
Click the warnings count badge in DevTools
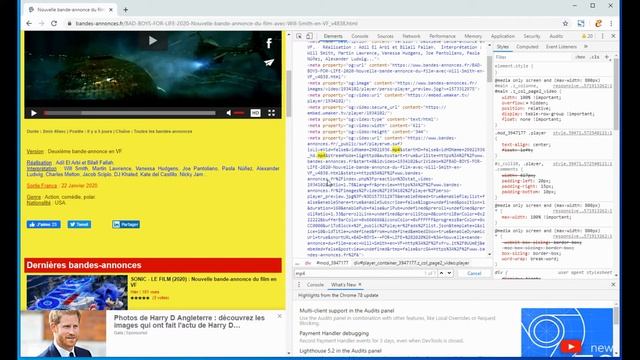pyautogui.click(x=587, y=36)
